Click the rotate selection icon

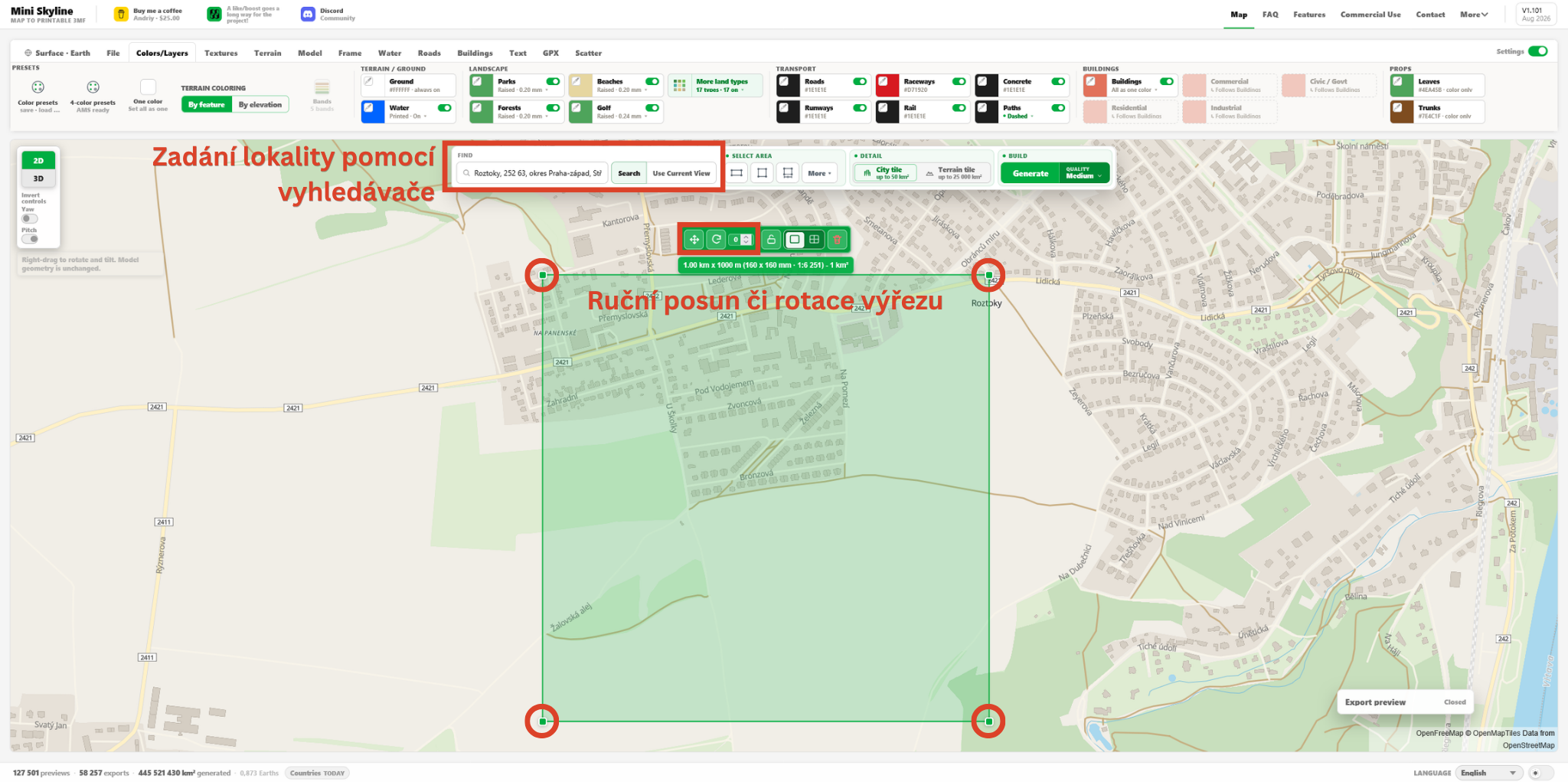click(716, 240)
